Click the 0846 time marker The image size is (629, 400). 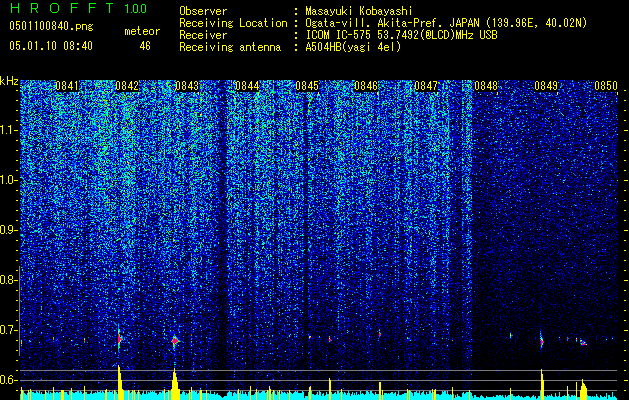click(366, 86)
